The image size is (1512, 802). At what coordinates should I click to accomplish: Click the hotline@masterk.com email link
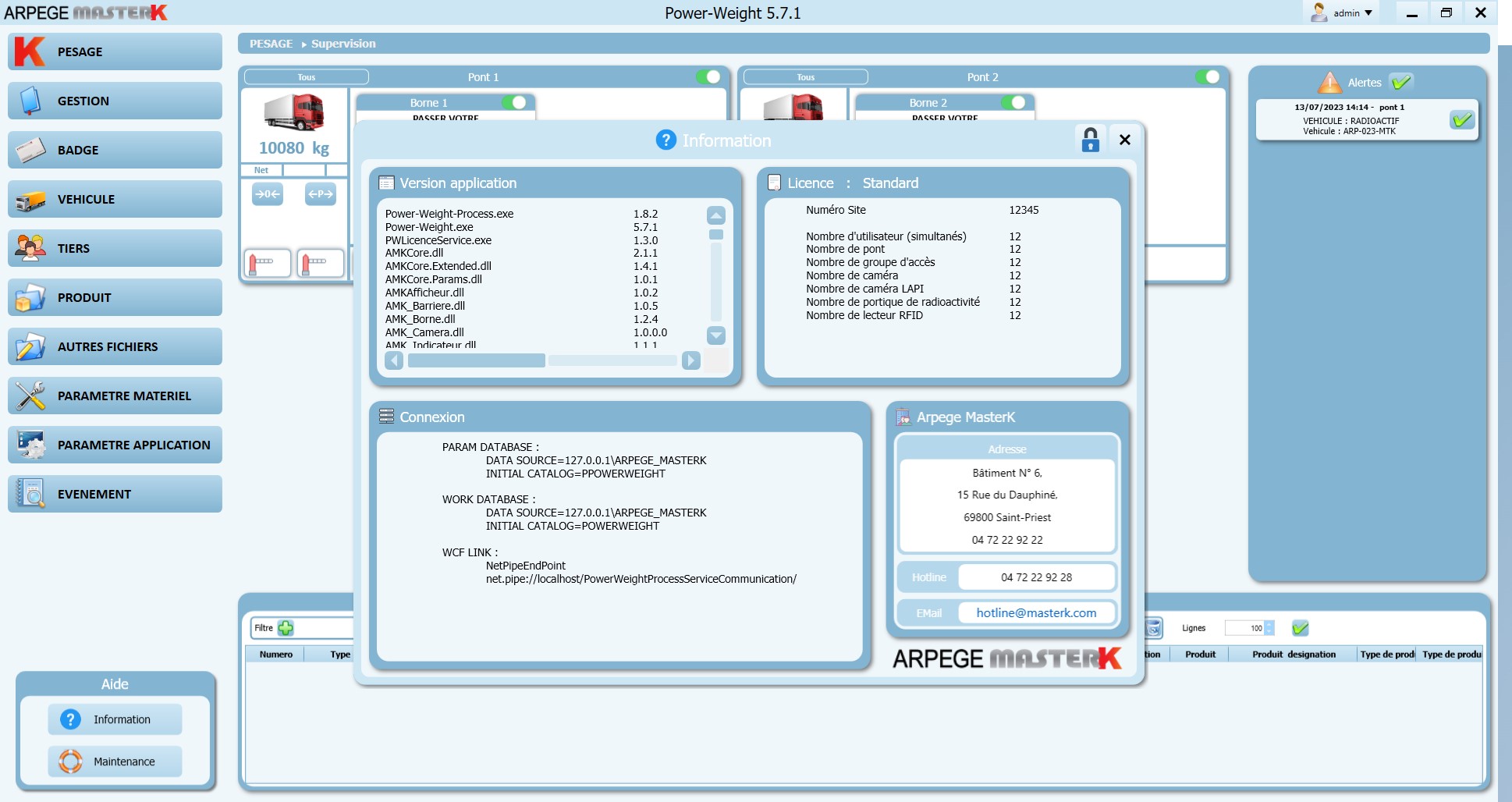click(1038, 612)
